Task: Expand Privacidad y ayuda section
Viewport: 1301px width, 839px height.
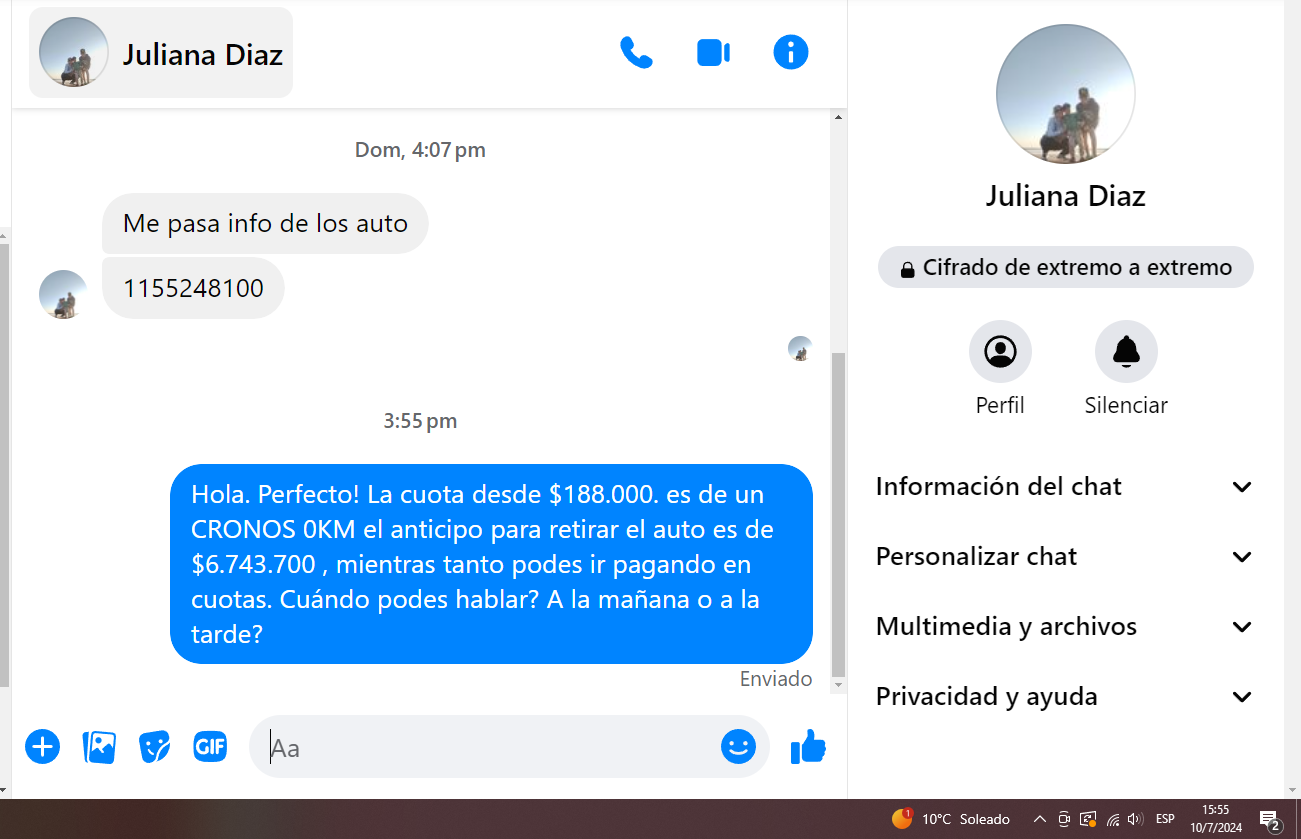Action: [x=1065, y=697]
